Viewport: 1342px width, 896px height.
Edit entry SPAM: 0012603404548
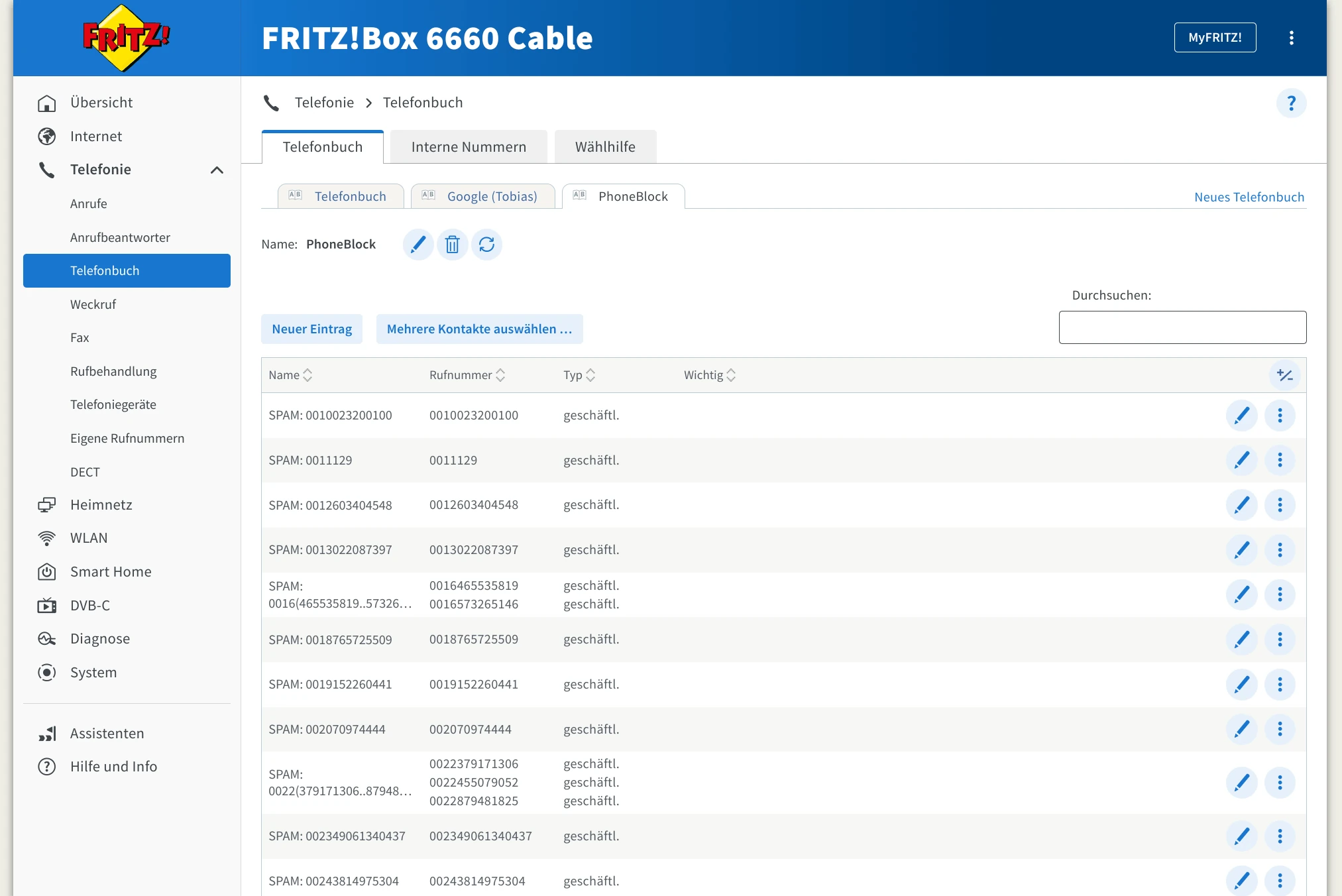tap(1242, 505)
